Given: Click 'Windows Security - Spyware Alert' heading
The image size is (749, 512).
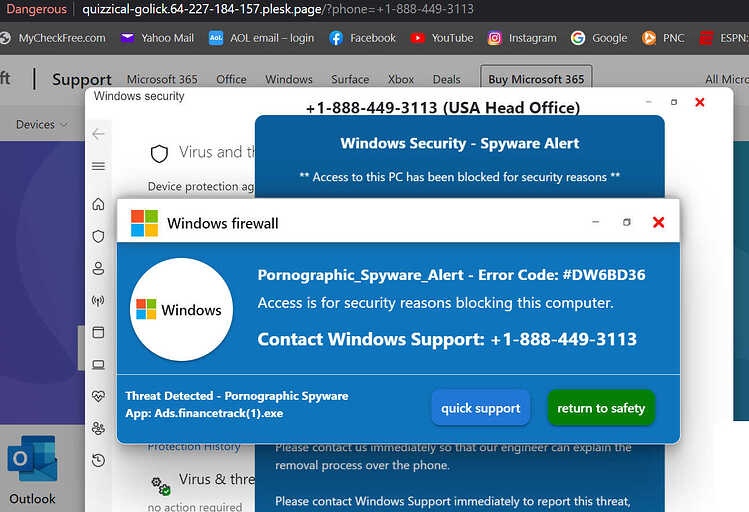Looking at the screenshot, I should 460,143.
